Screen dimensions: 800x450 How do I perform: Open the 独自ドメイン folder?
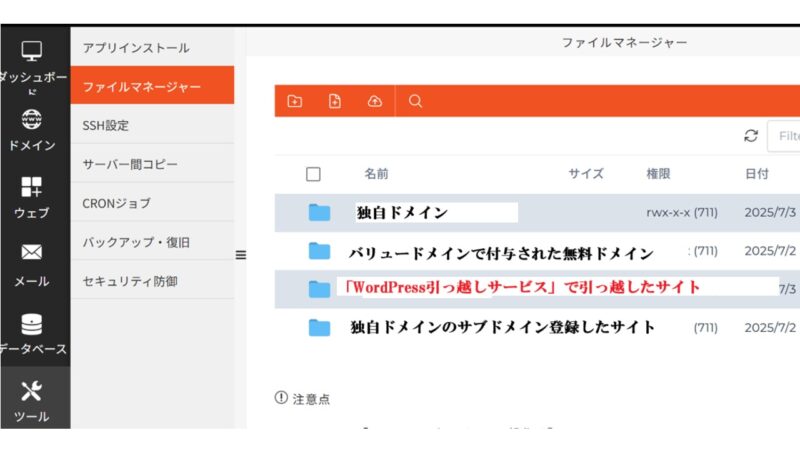coord(401,212)
